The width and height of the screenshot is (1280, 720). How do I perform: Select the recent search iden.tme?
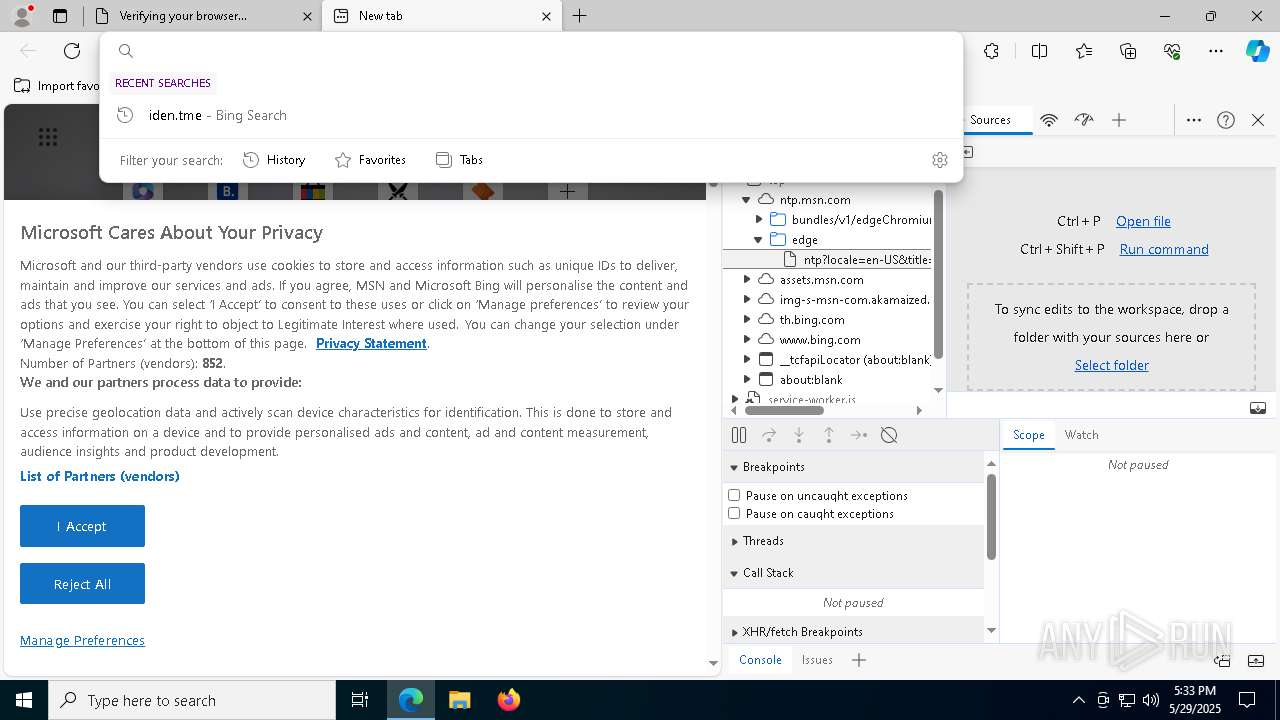coord(531,115)
